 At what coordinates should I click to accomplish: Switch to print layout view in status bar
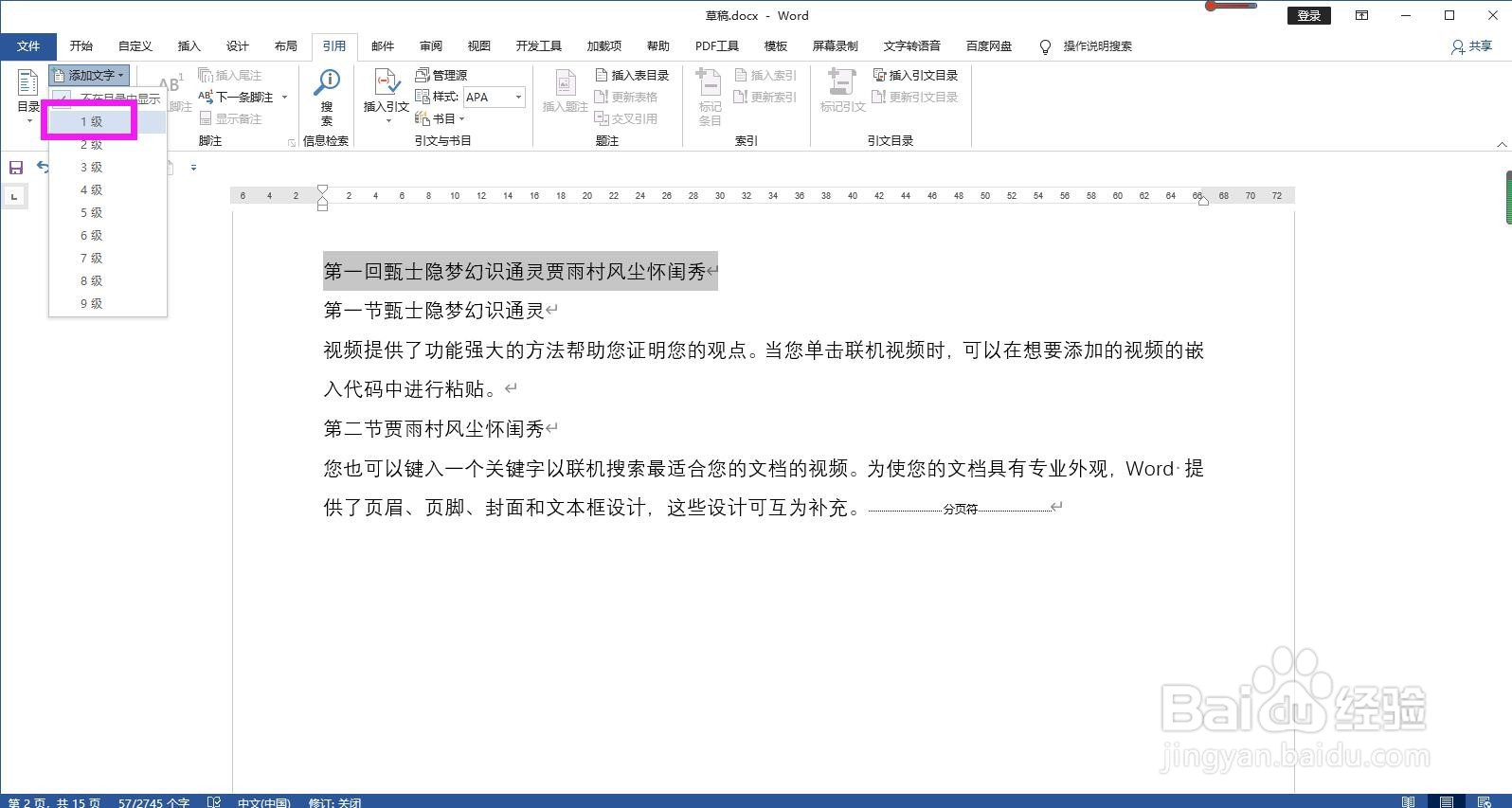click(1446, 801)
